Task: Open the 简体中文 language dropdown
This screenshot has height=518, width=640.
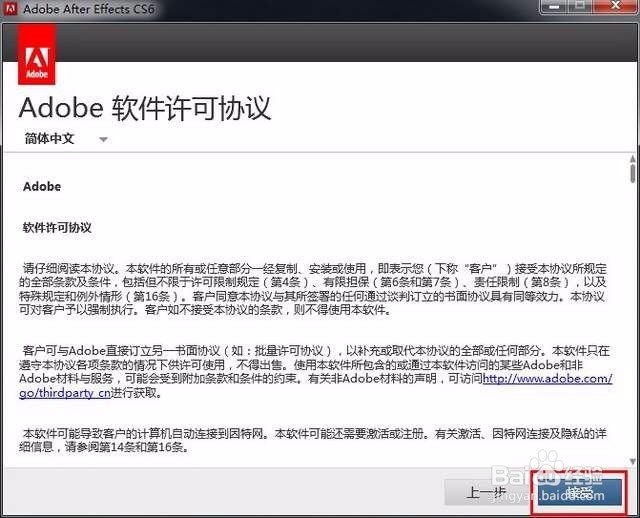Action: click(x=66, y=139)
